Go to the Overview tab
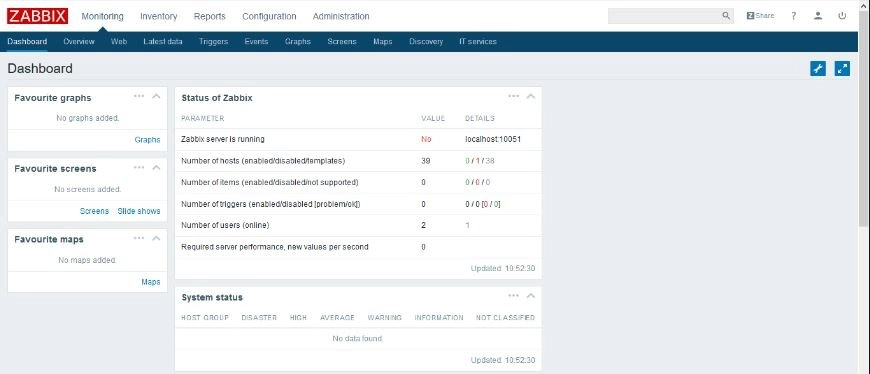This screenshot has width=870, height=374. click(x=79, y=42)
